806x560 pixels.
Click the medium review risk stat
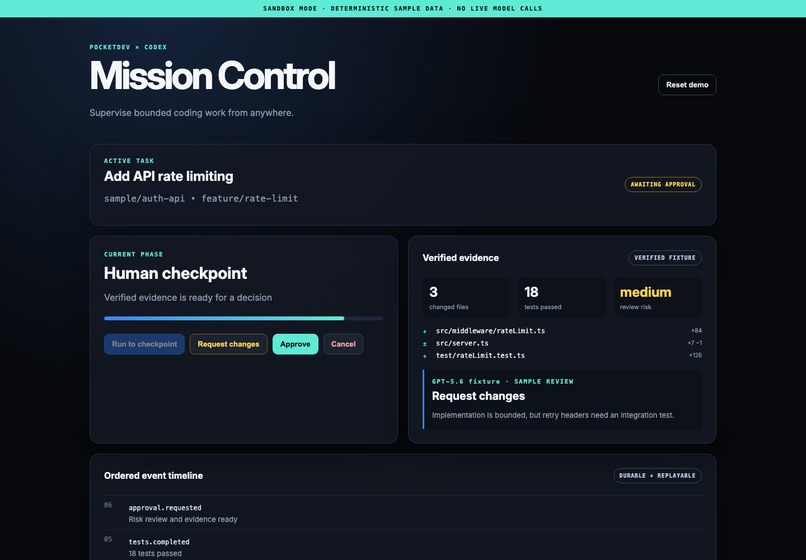pos(657,297)
